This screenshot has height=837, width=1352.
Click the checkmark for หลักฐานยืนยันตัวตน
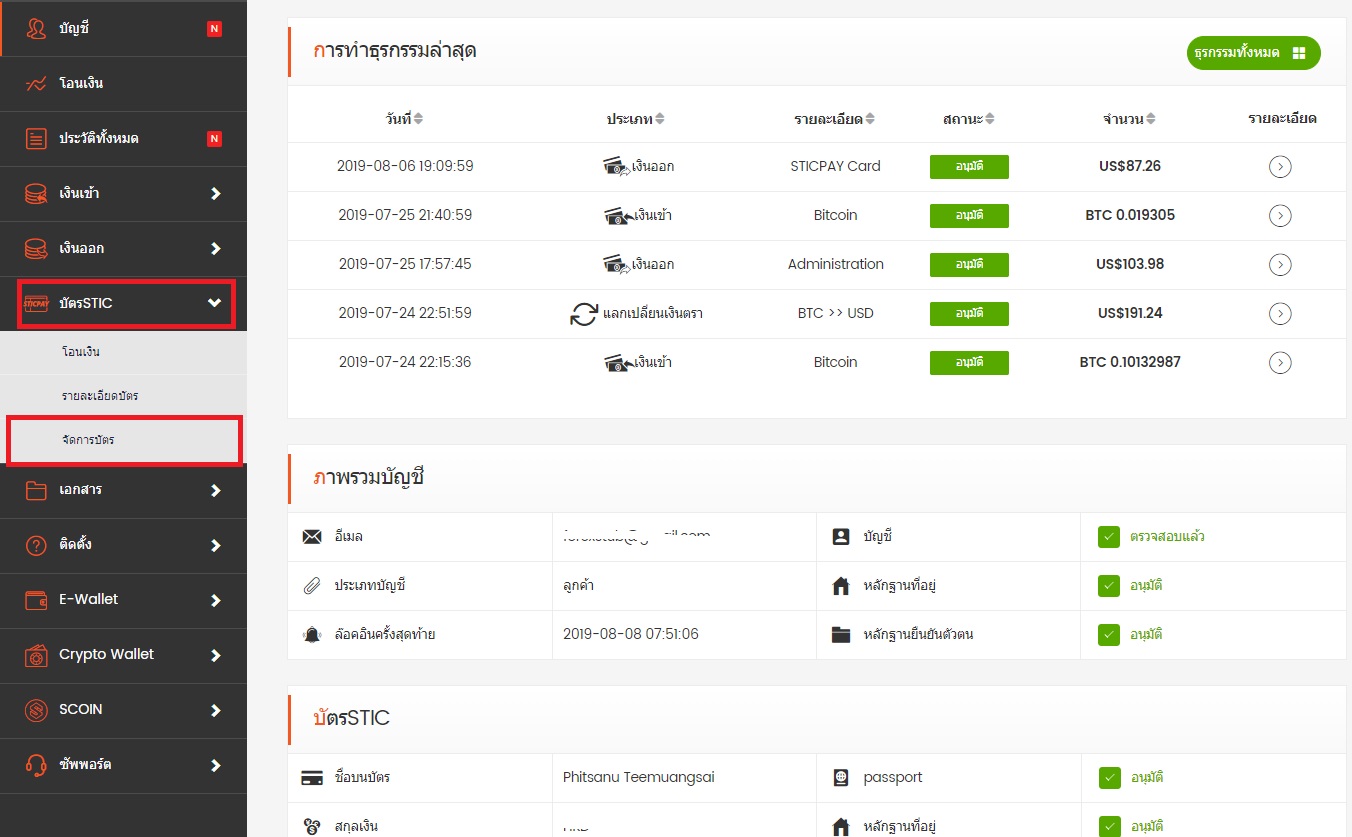click(1108, 635)
